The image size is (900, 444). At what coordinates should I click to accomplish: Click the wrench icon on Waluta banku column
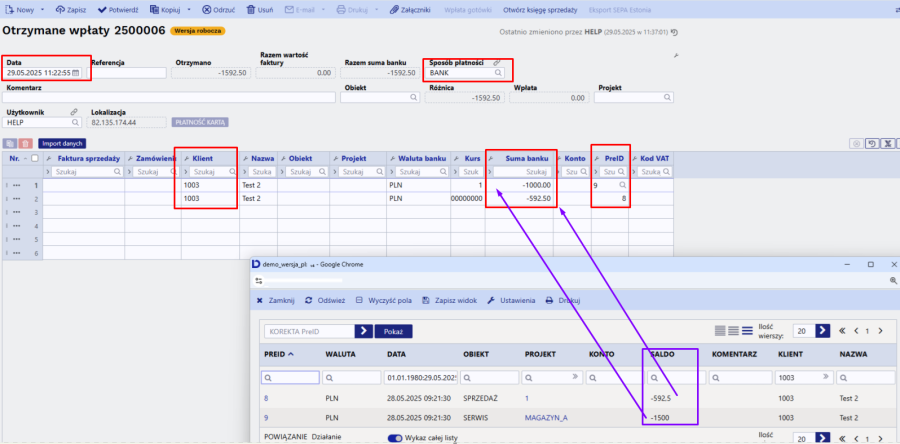point(391,158)
